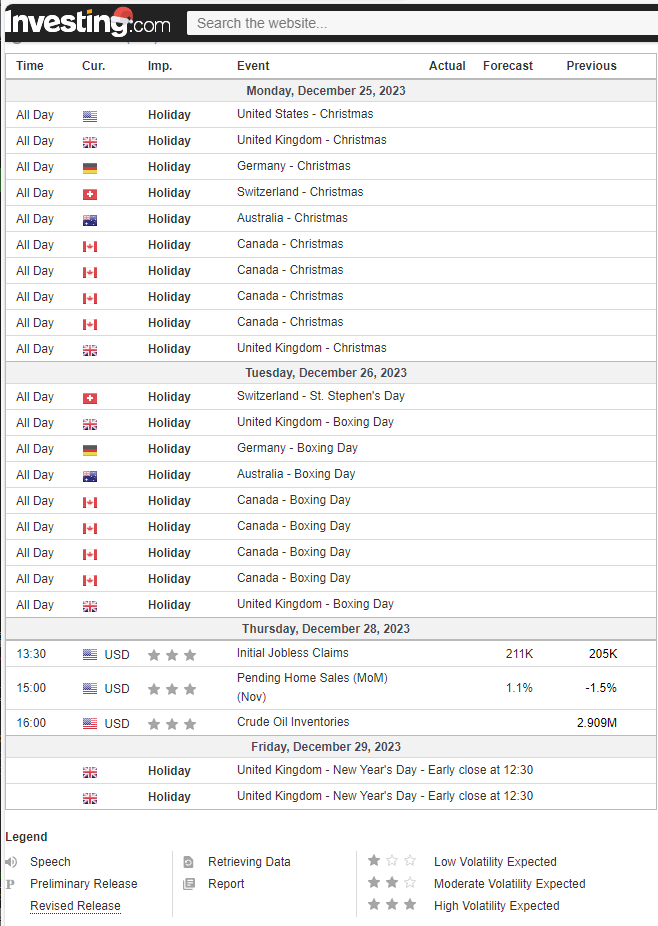Click the US flag on the Initial Jobless Claims row
The height and width of the screenshot is (926, 658).
pos(90,655)
